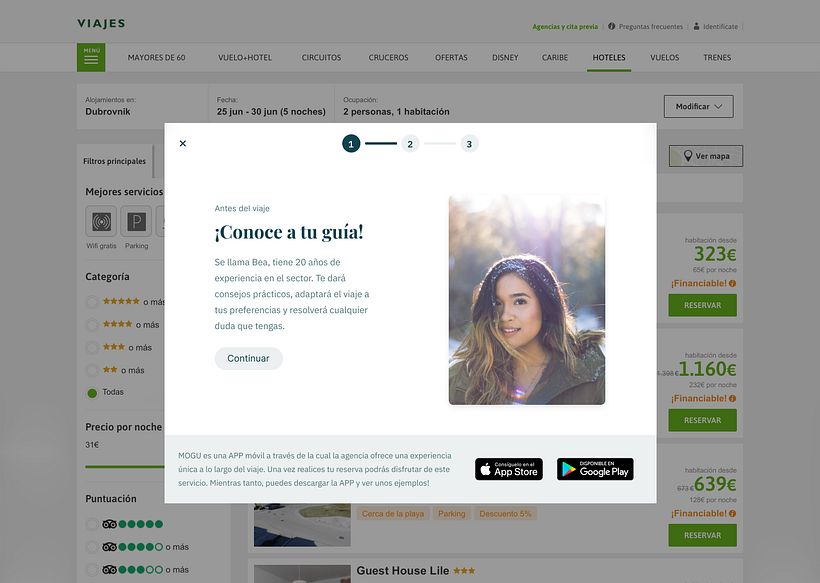
Task: Open the CARIBE menu item
Action: tap(554, 58)
